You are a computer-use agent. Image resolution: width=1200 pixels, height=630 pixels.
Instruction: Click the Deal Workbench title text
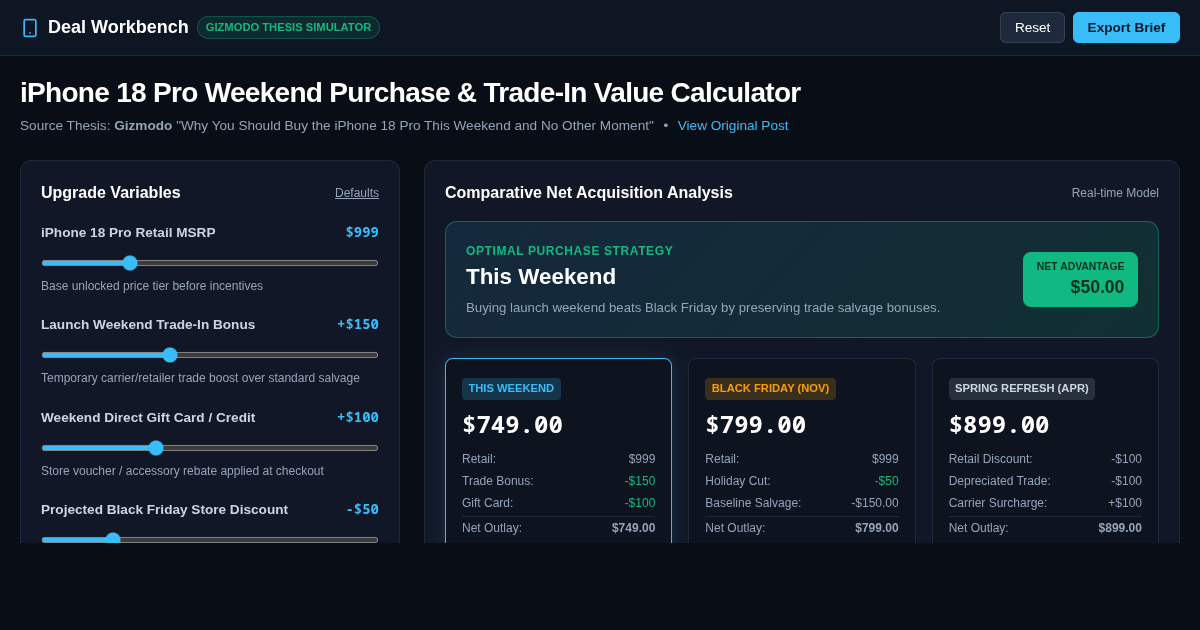tap(118, 27)
